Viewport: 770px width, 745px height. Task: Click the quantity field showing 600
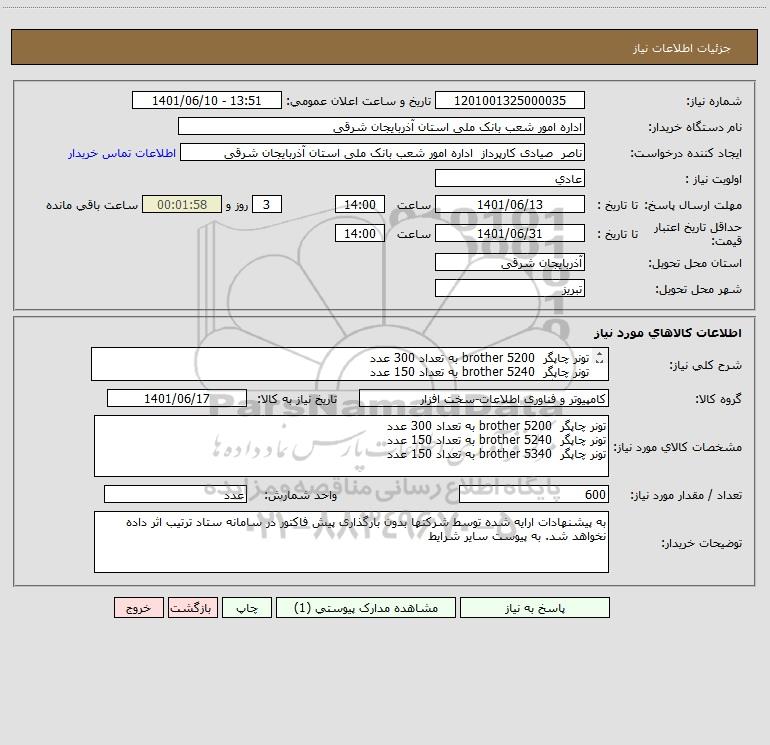534,495
